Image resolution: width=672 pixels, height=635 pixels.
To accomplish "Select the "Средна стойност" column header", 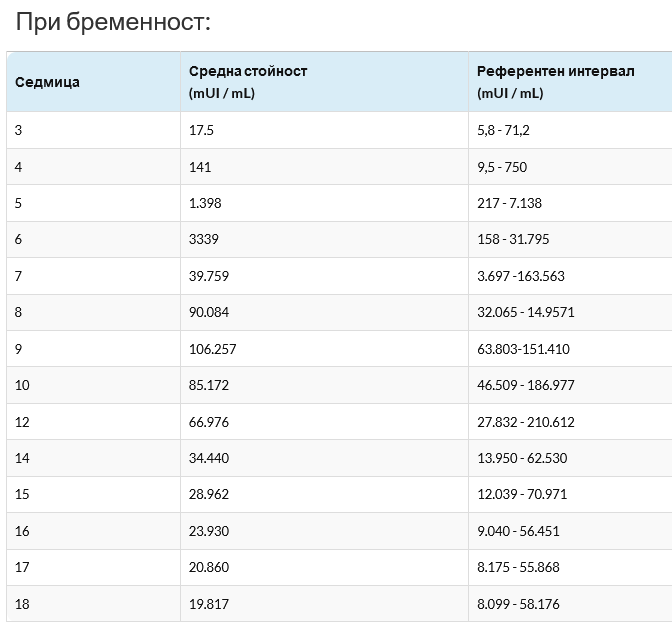I will [x=248, y=71].
